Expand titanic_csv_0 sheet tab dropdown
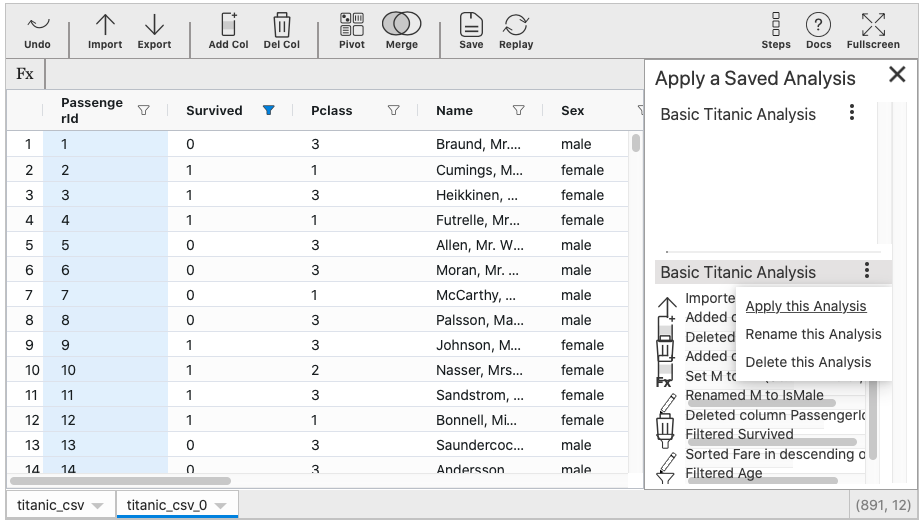This screenshot has height=524, width=923. tap(220, 506)
